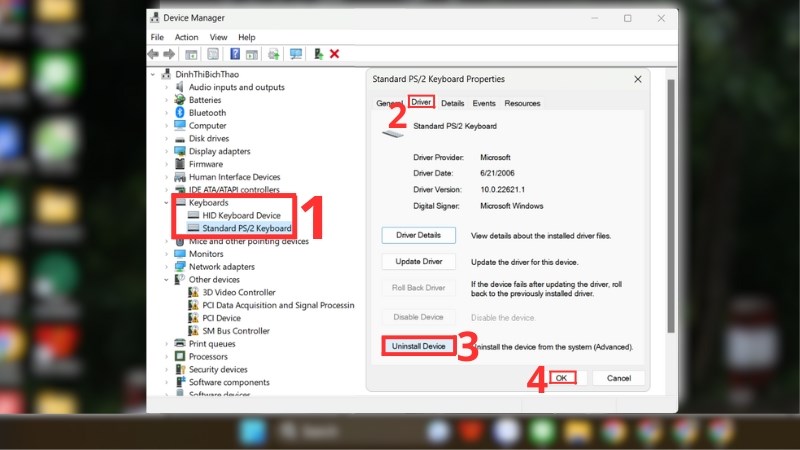800x450 pixels.
Task: Collapse the Other devices tree node
Action: pyautogui.click(x=167, y=280)
